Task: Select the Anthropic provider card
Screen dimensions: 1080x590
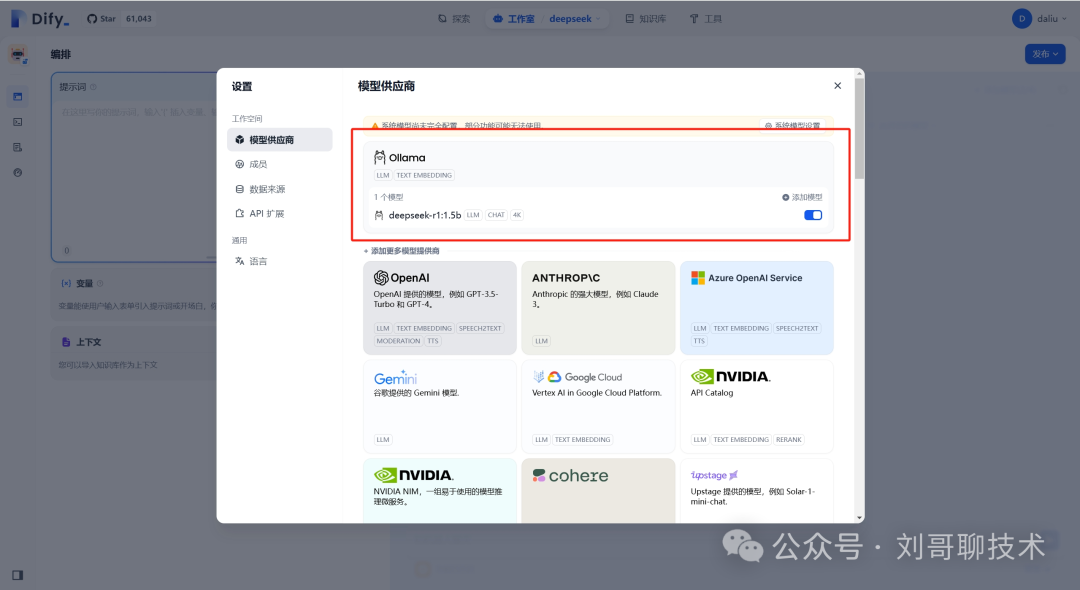Action: [x=598, y=308]
